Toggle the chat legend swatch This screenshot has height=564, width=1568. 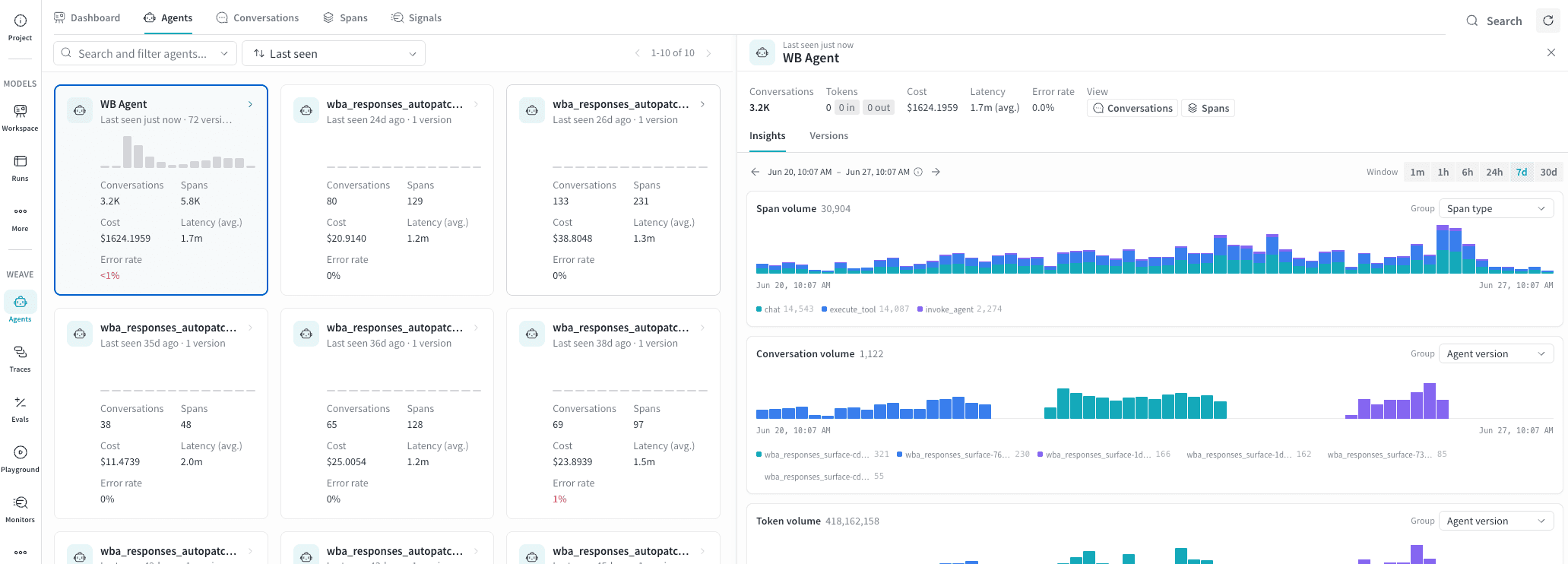click(x=759, y=309)
